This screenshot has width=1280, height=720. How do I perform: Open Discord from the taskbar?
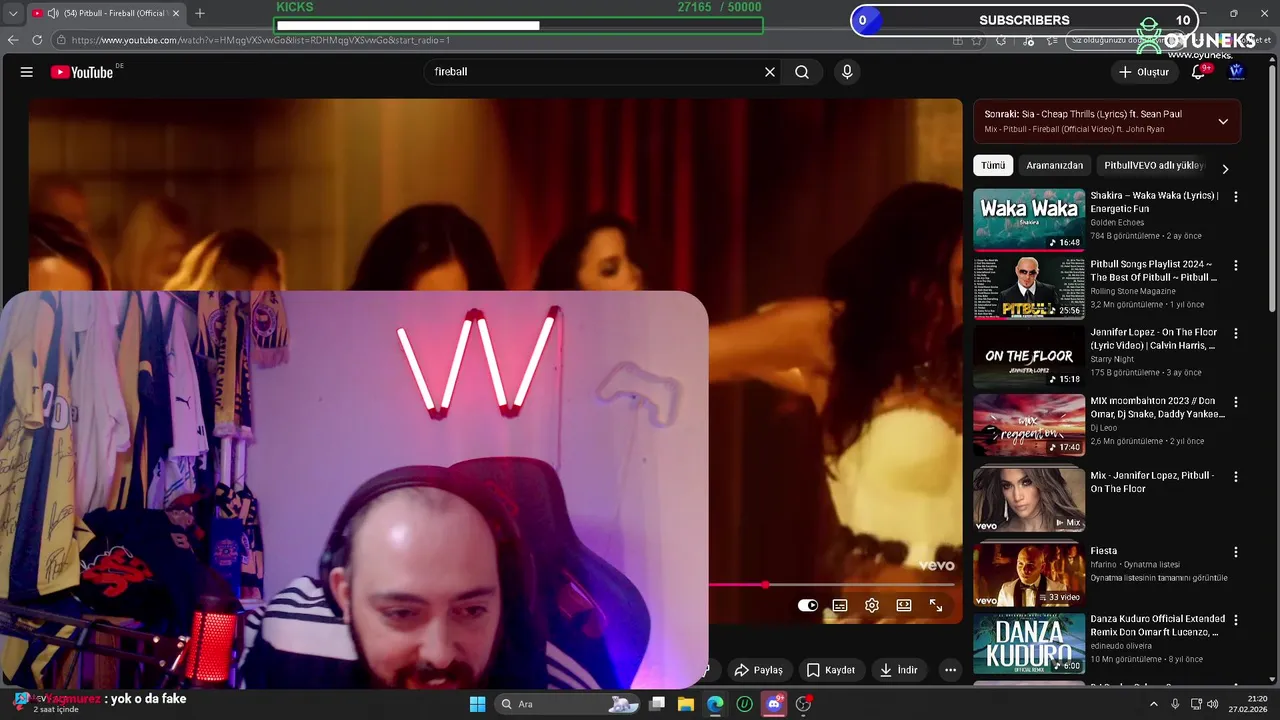coord(773,704)
